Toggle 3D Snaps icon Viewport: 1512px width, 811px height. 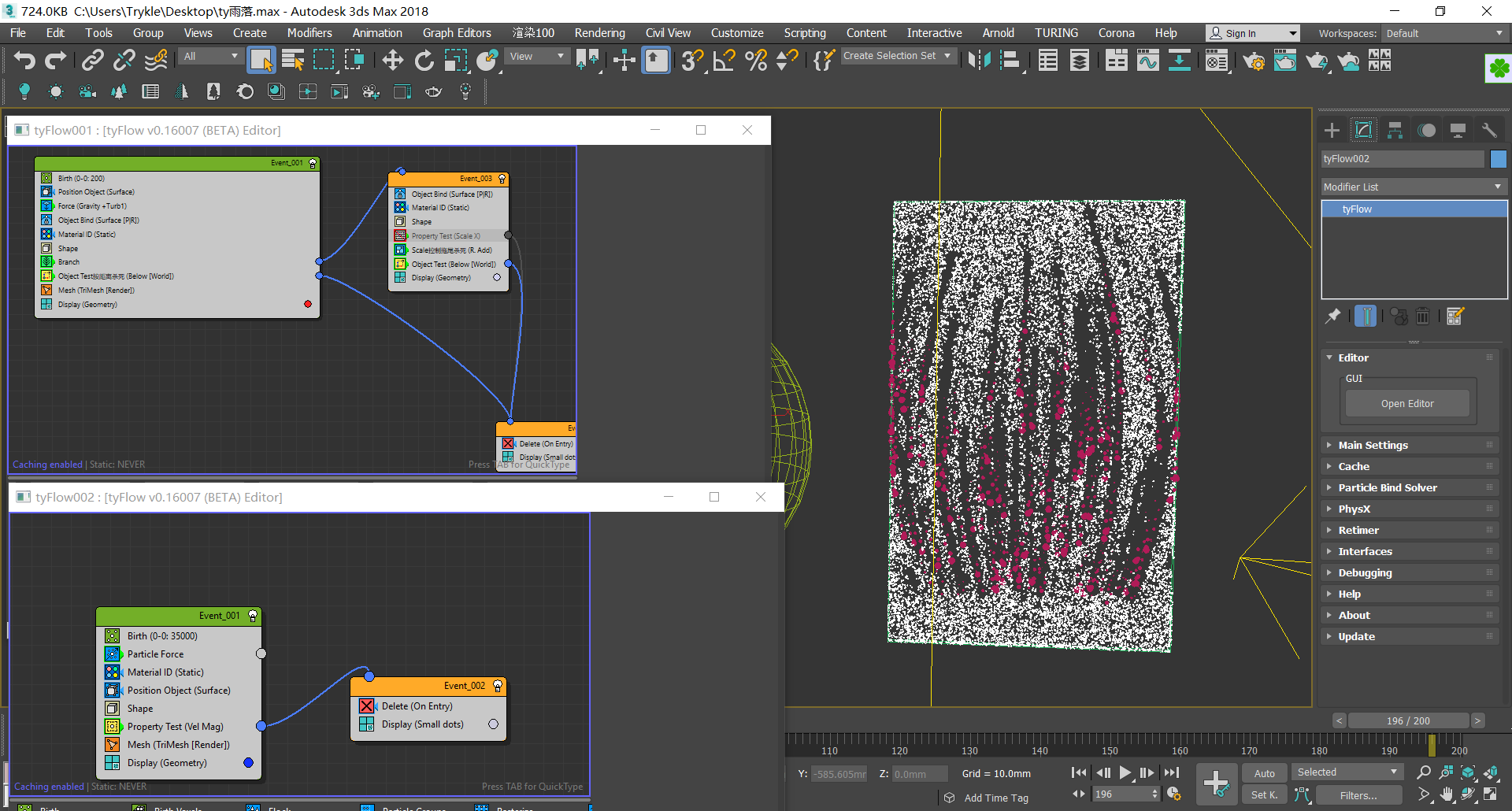692,60
